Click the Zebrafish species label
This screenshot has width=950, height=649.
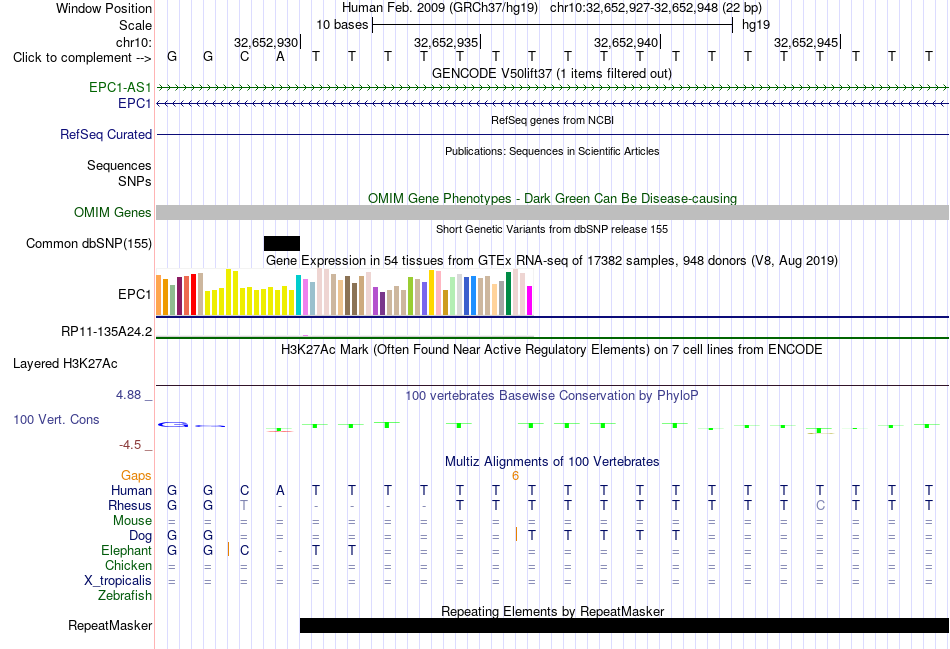coord(125,596)
